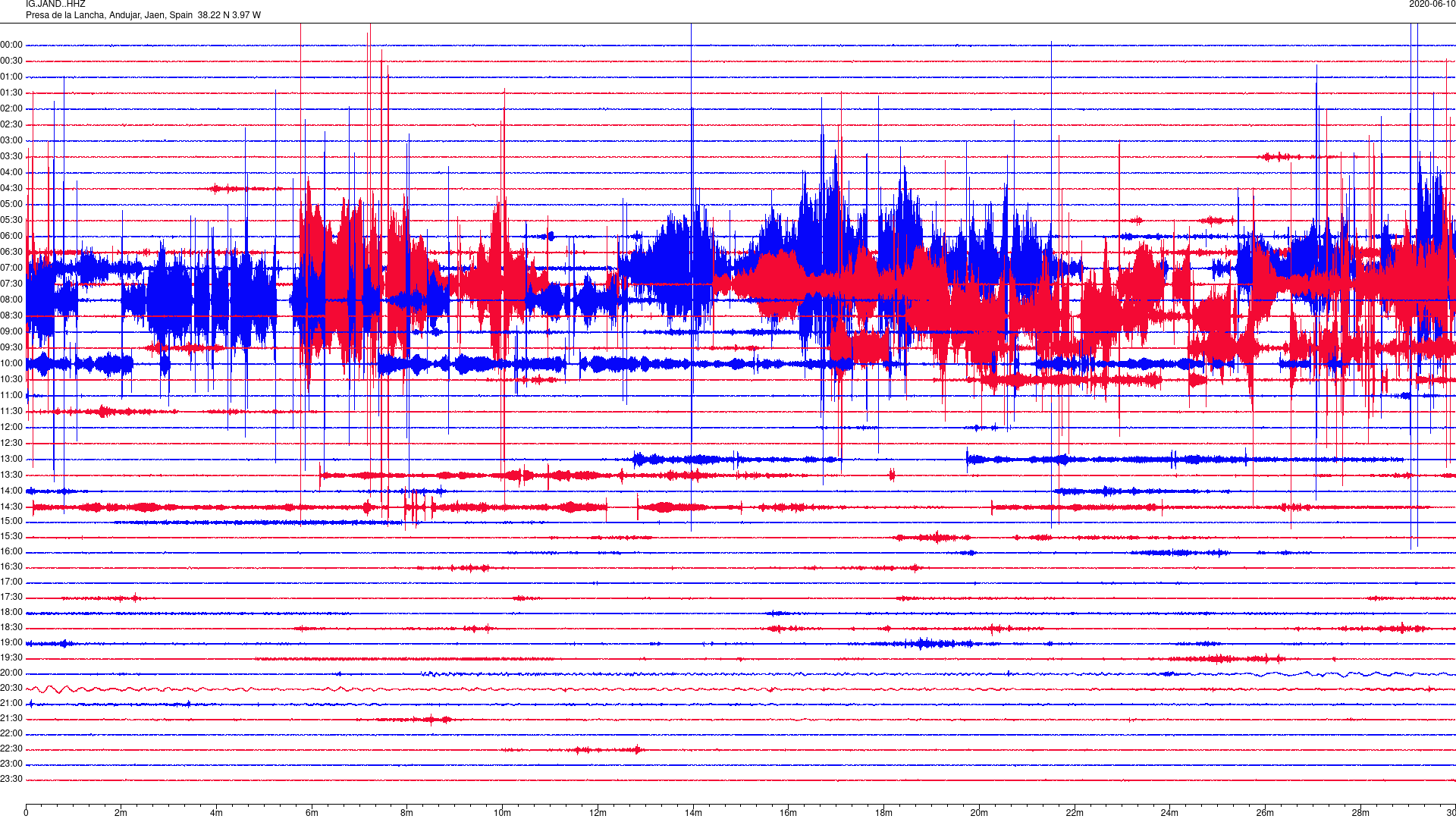Click the 28m tick on the minute axis

tap(1360, 813)
